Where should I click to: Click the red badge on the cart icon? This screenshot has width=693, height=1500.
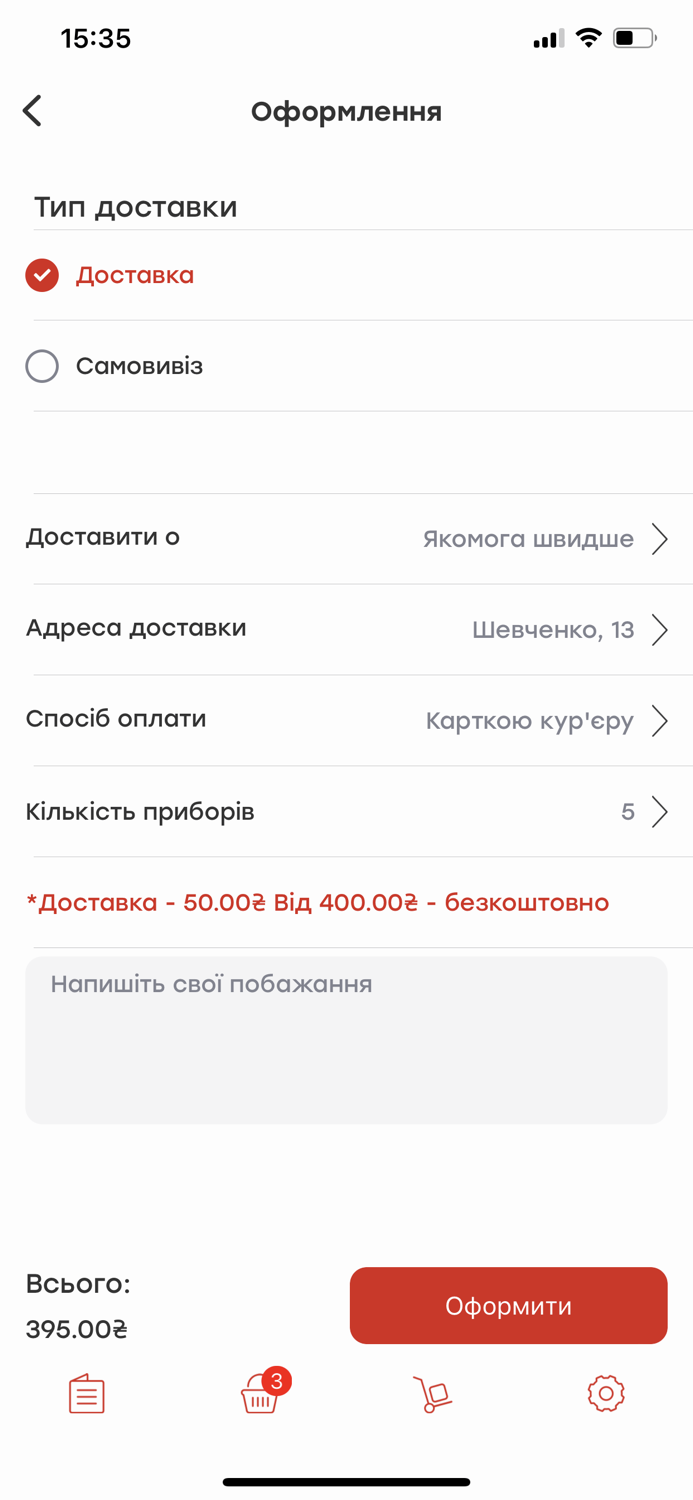[276, 1382]
